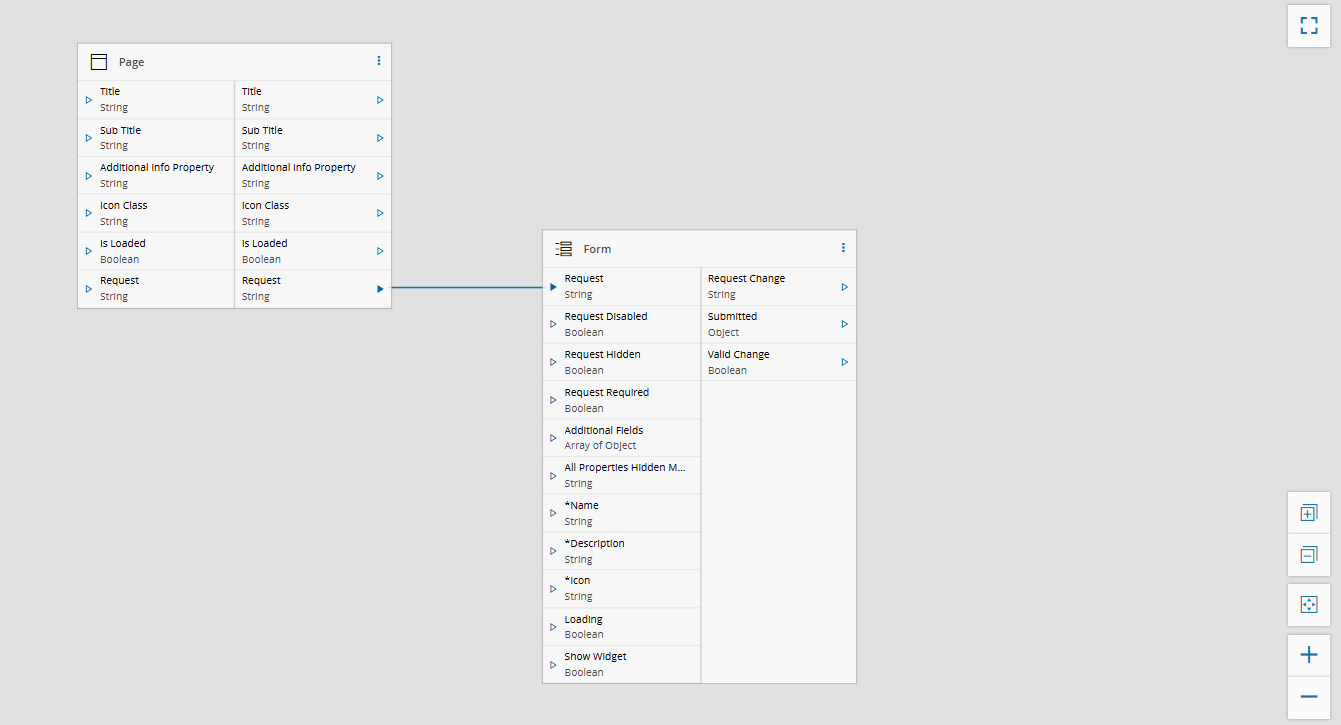Select the Form node header title
Image resolution: width=1341 pixels, height=725 pixels.
(x=597, y=249)
